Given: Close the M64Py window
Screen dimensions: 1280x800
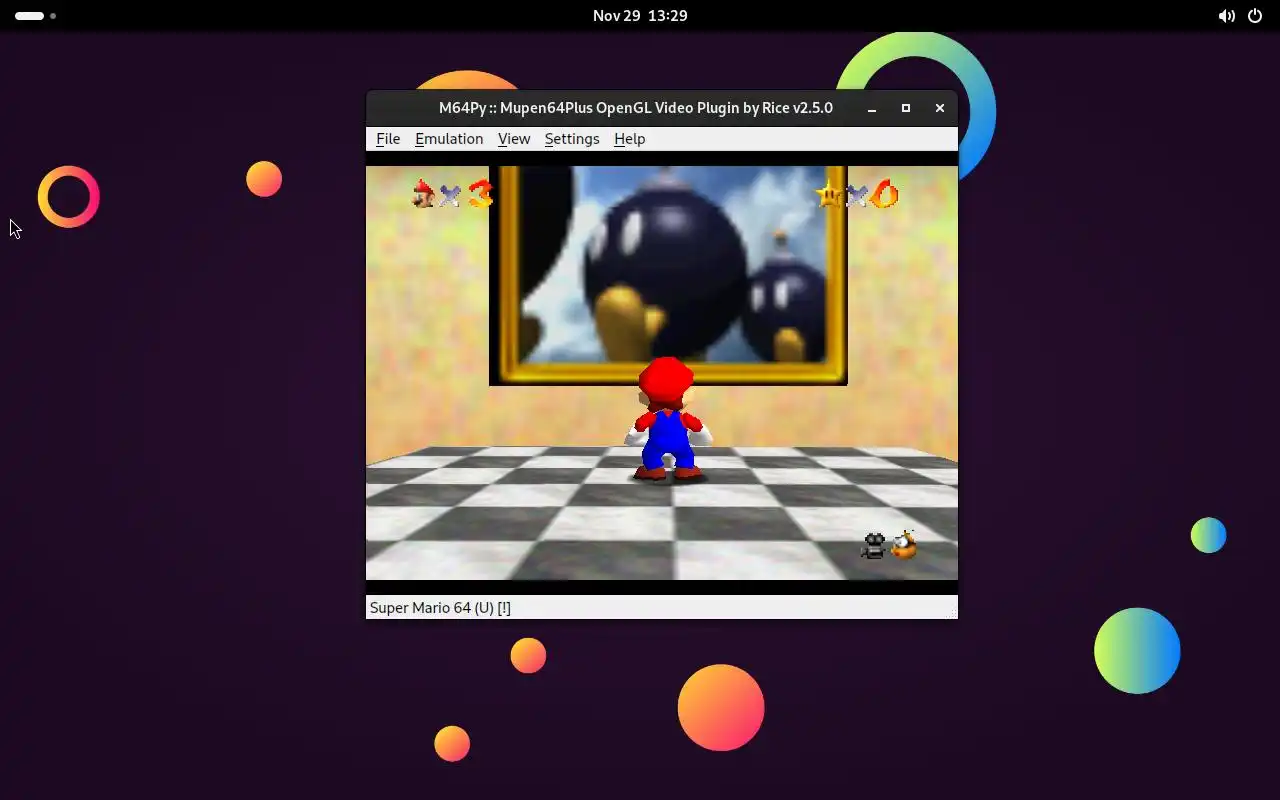Looking at the screenshot, I should 940,108.
